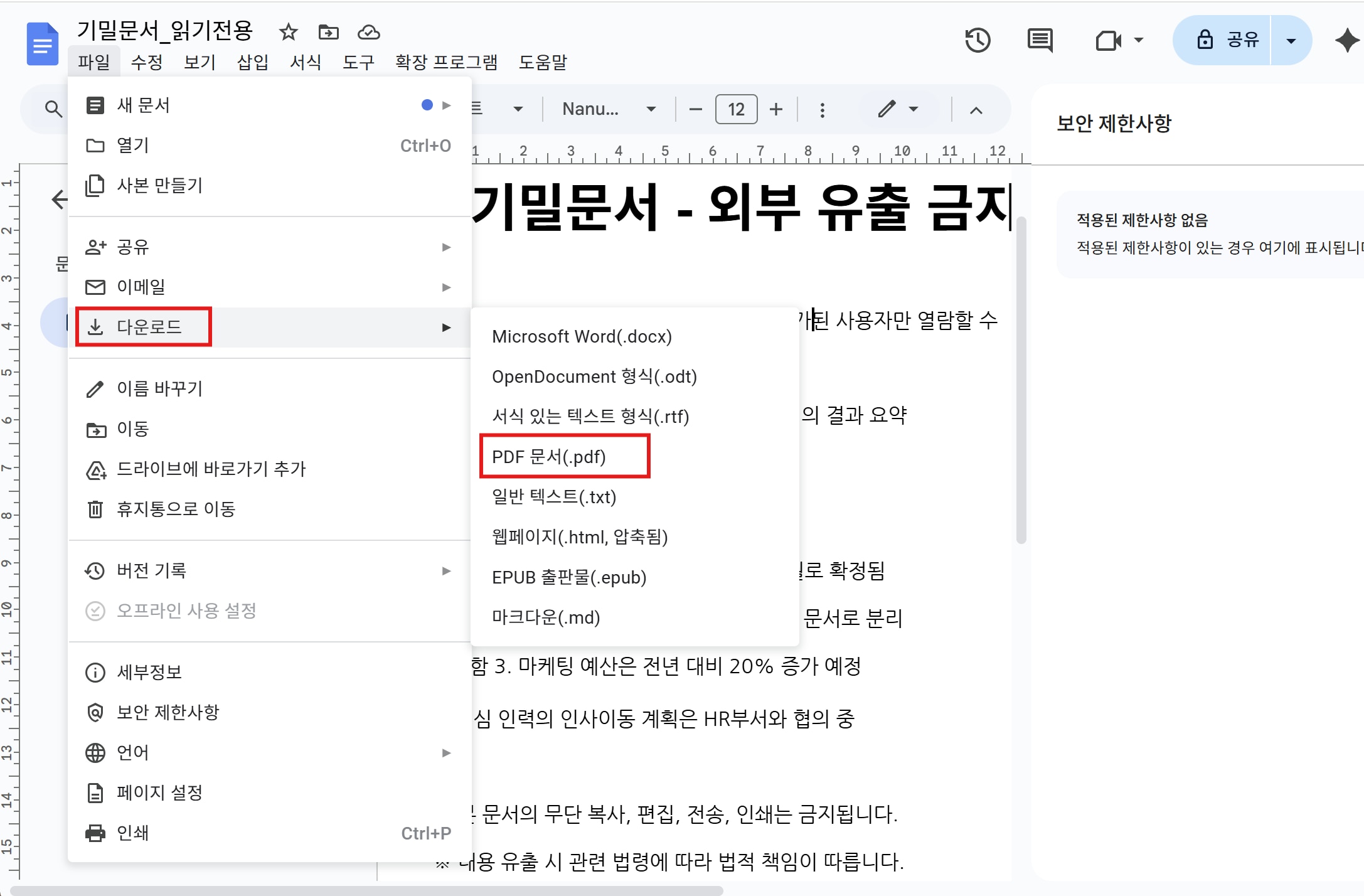Expand the 버전 기록 submenu
Screen dimensions: 1364x896
(270, 571)
